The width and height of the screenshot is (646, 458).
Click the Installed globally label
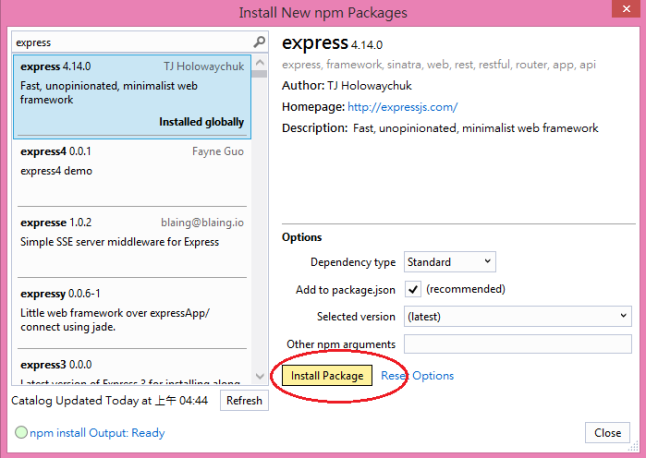pyautogui.click(x=201, y=122)
